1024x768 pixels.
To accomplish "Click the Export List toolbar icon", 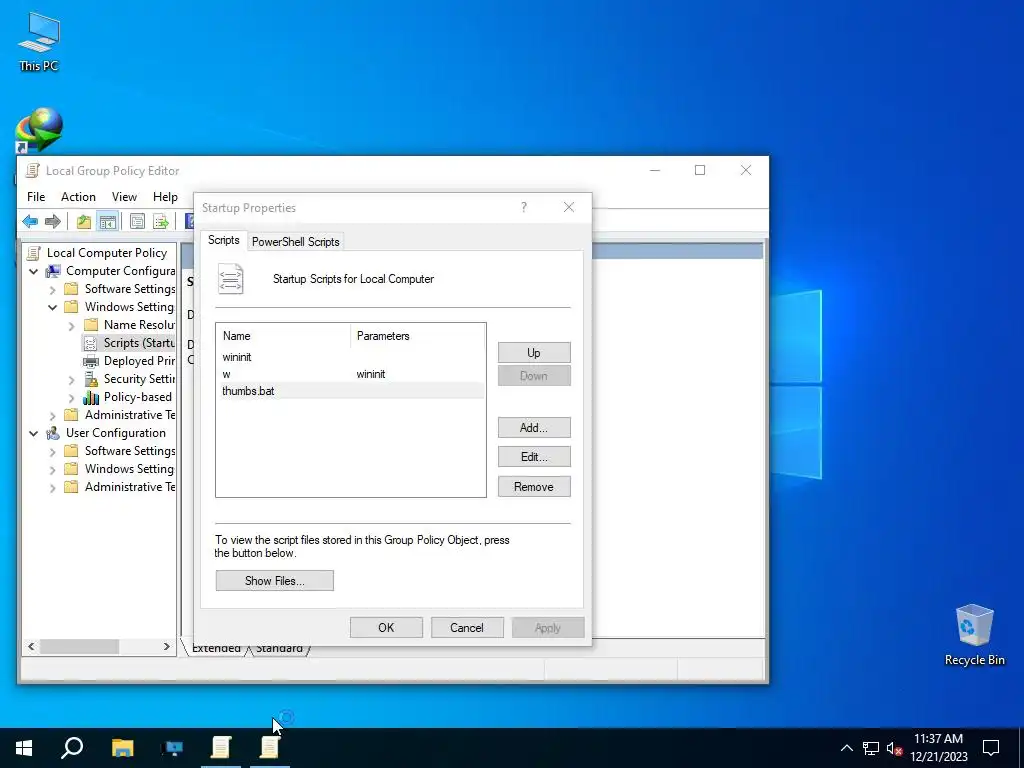I will tap(161, 221).
